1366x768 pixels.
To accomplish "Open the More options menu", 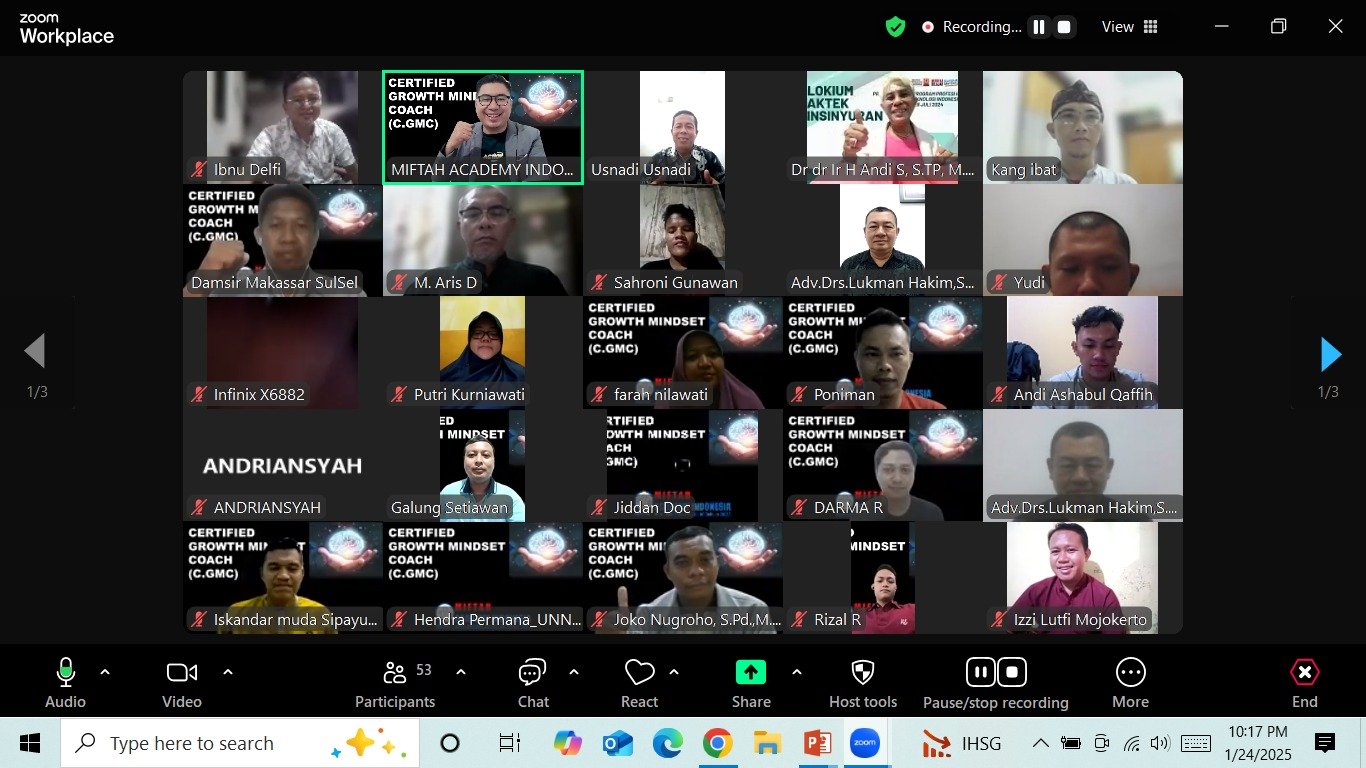I will coord(1130,673).
